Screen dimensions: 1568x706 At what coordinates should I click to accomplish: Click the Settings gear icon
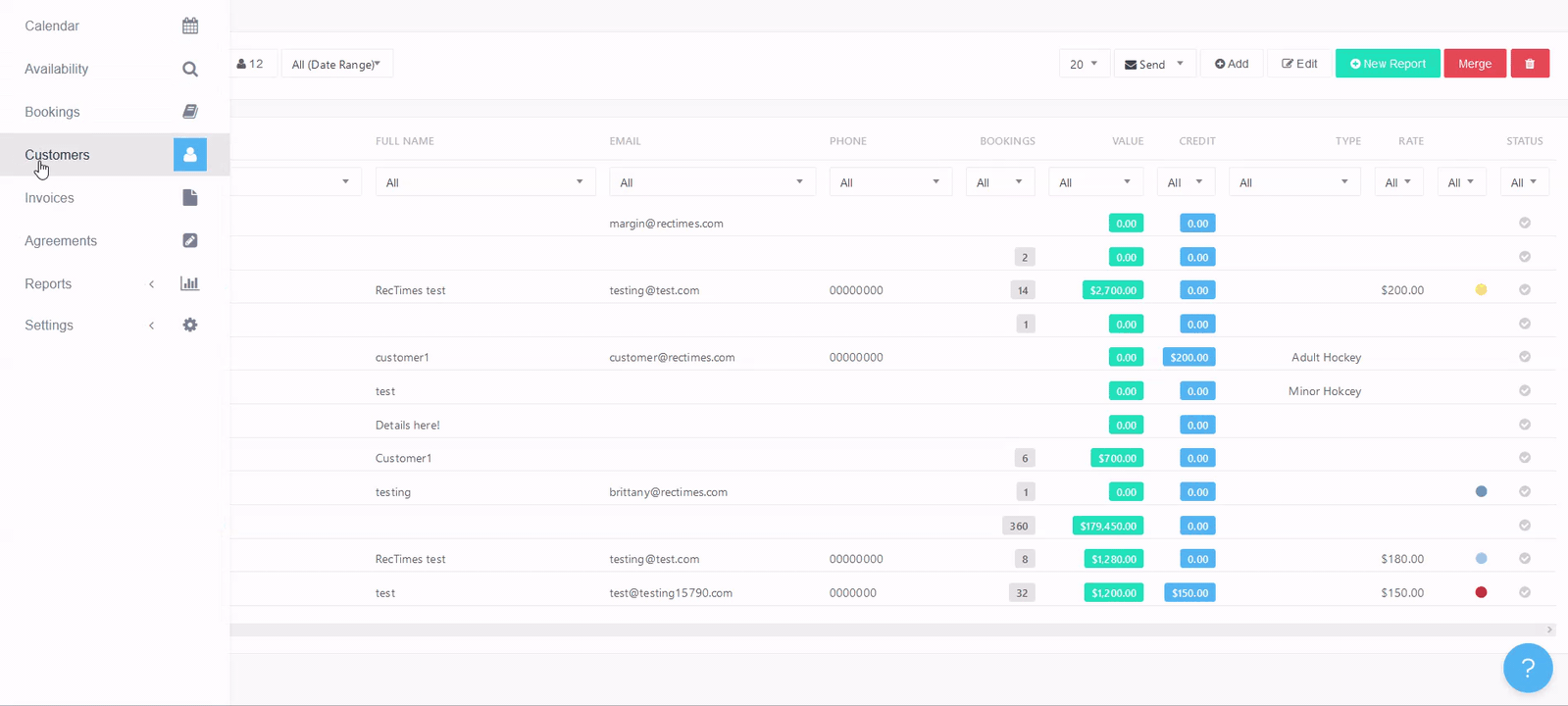[x=190, y=326]
